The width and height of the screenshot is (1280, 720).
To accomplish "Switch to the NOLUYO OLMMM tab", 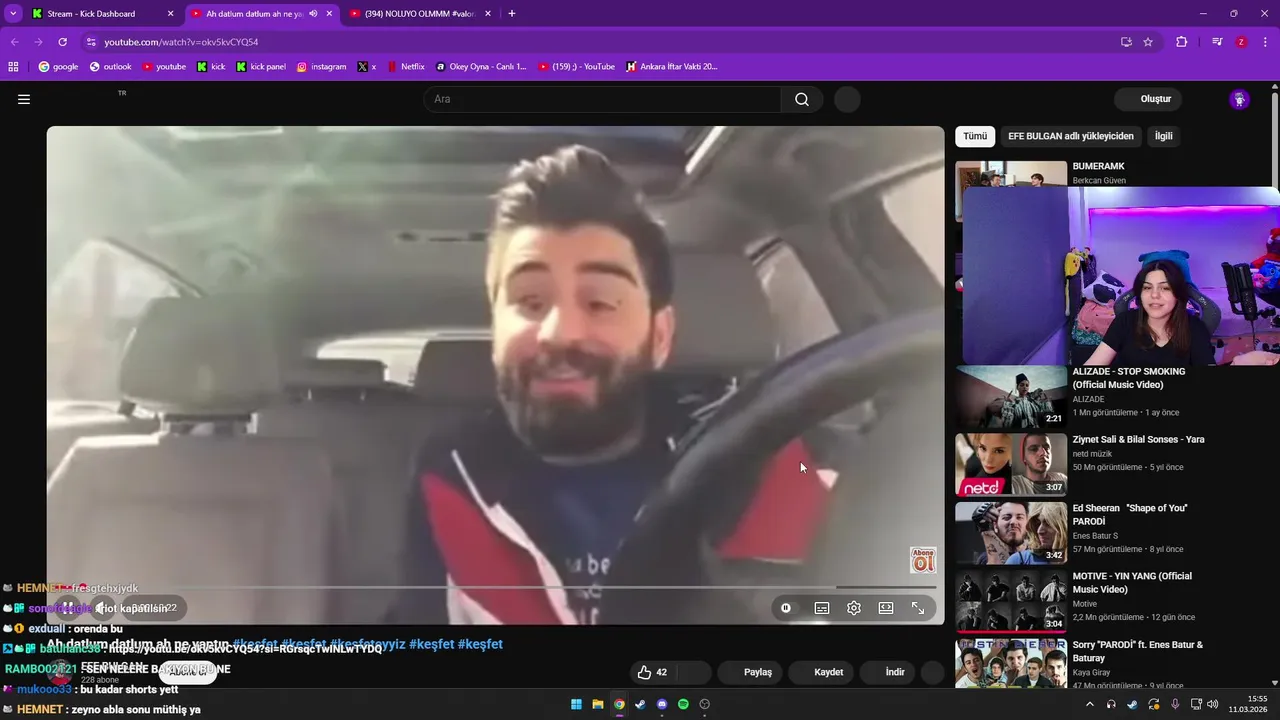I will point(419,14).
